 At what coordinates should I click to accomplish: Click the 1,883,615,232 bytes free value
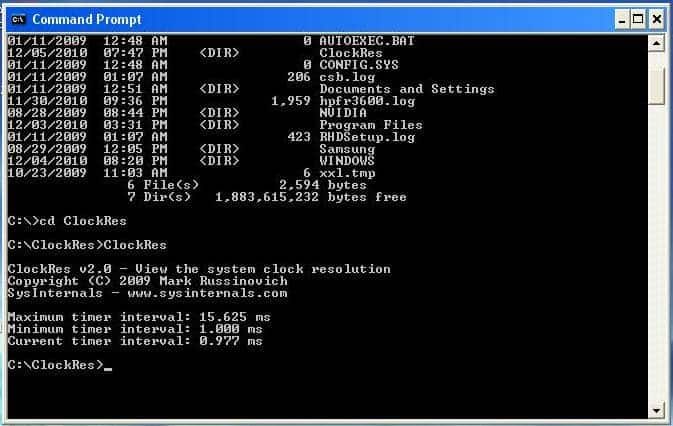[x=311, y=197]
